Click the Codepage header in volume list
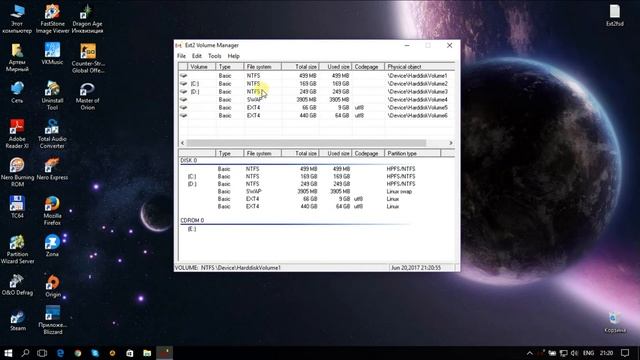The height and width of the screenshot is (360, 640). (x=368, y=67)
